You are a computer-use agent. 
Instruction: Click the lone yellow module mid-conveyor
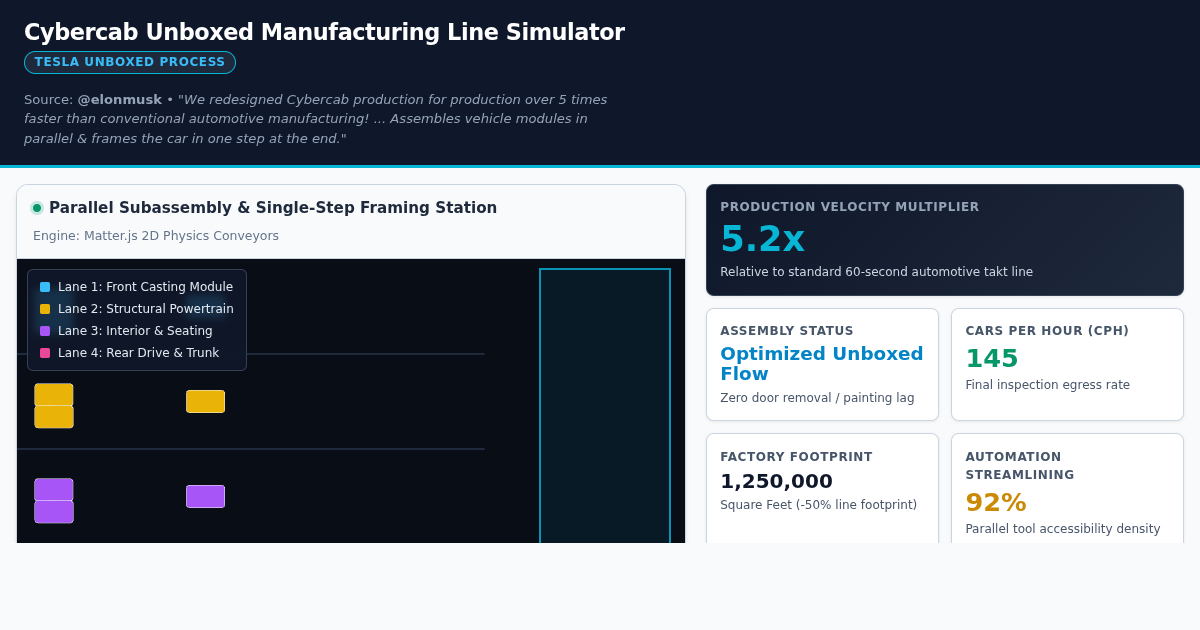pos(205,401)
